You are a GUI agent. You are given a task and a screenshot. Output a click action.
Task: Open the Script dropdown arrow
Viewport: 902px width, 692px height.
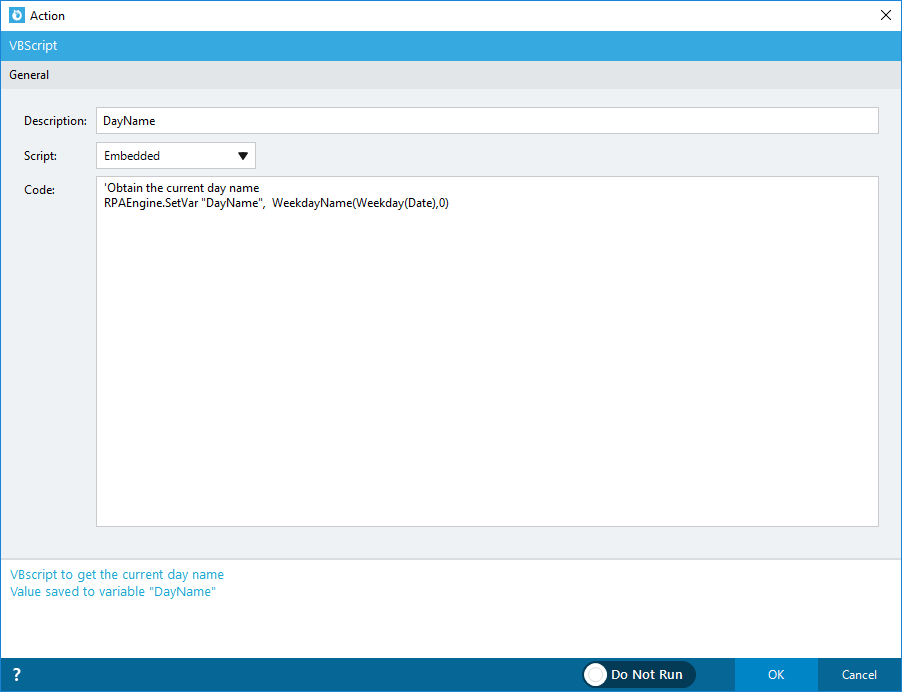(242, 156)
